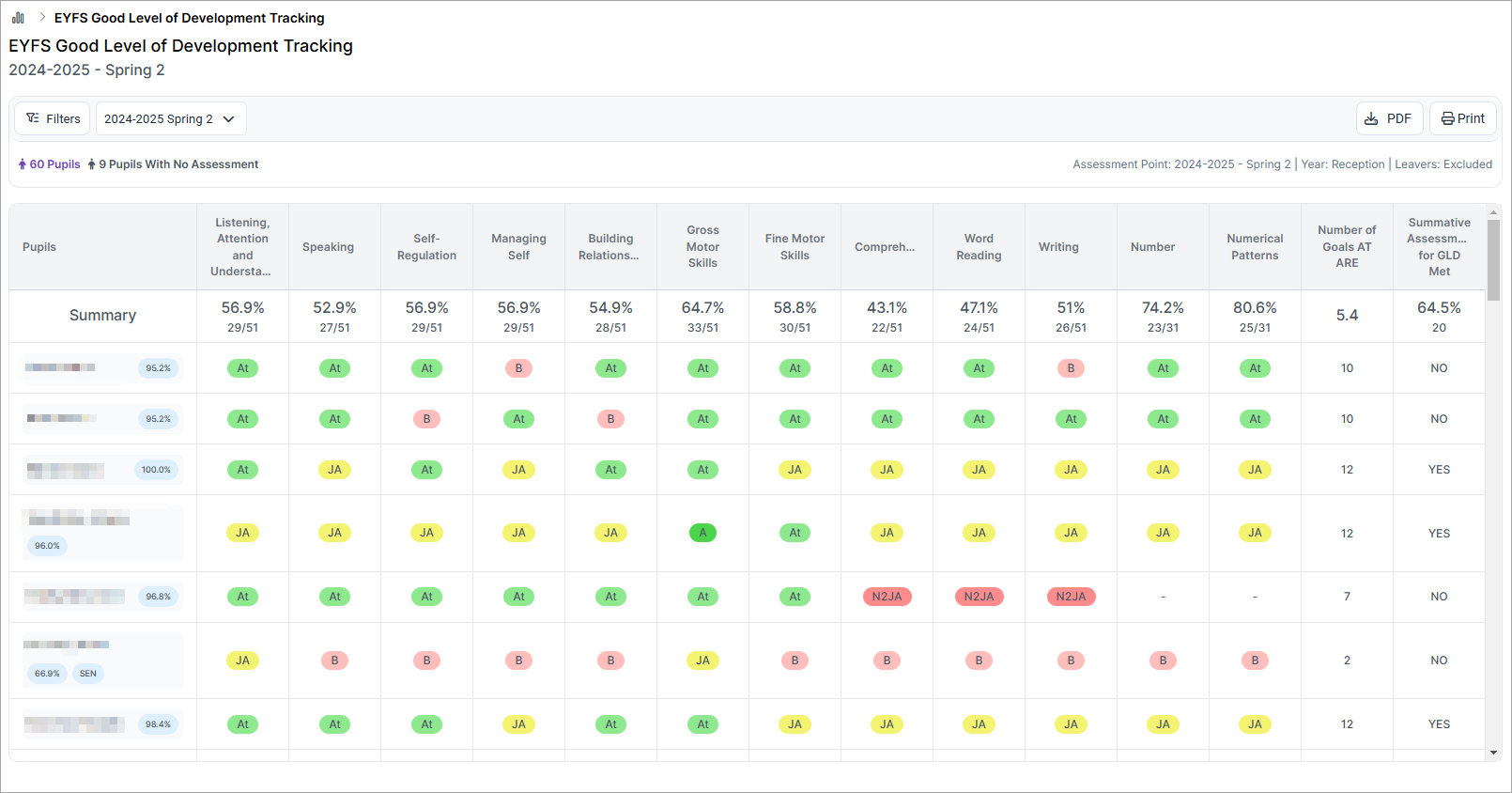Click the 60 Pupils link
The width and height of the screenshot is (1512, 793).
[54, 164]
